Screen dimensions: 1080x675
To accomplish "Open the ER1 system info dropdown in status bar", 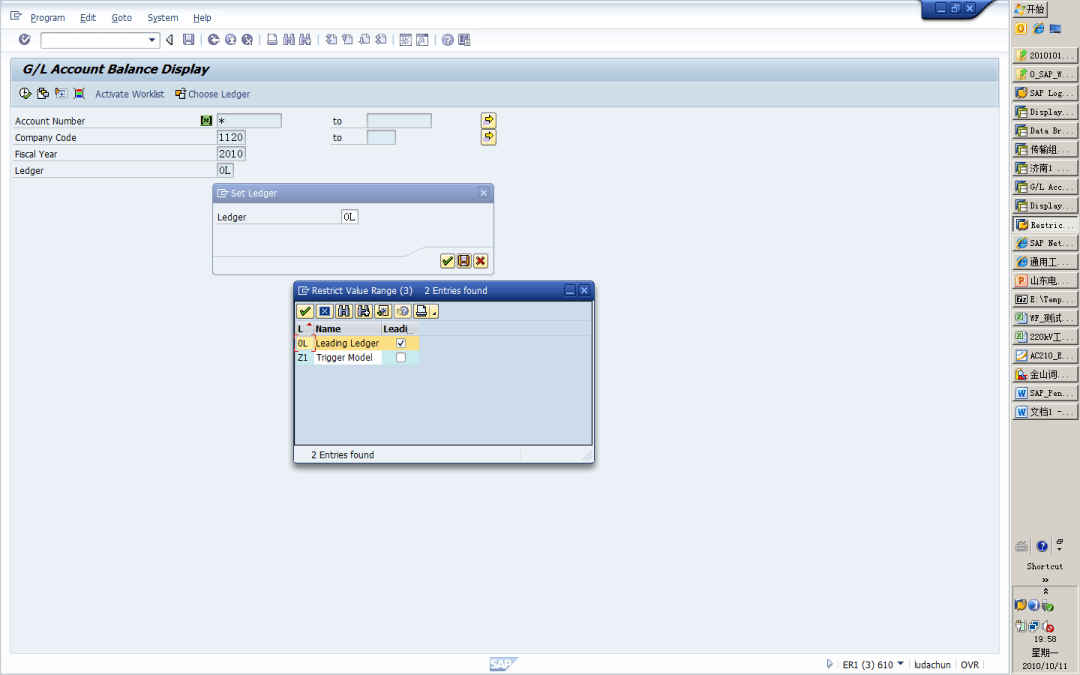I will click(x=900, y=664).
